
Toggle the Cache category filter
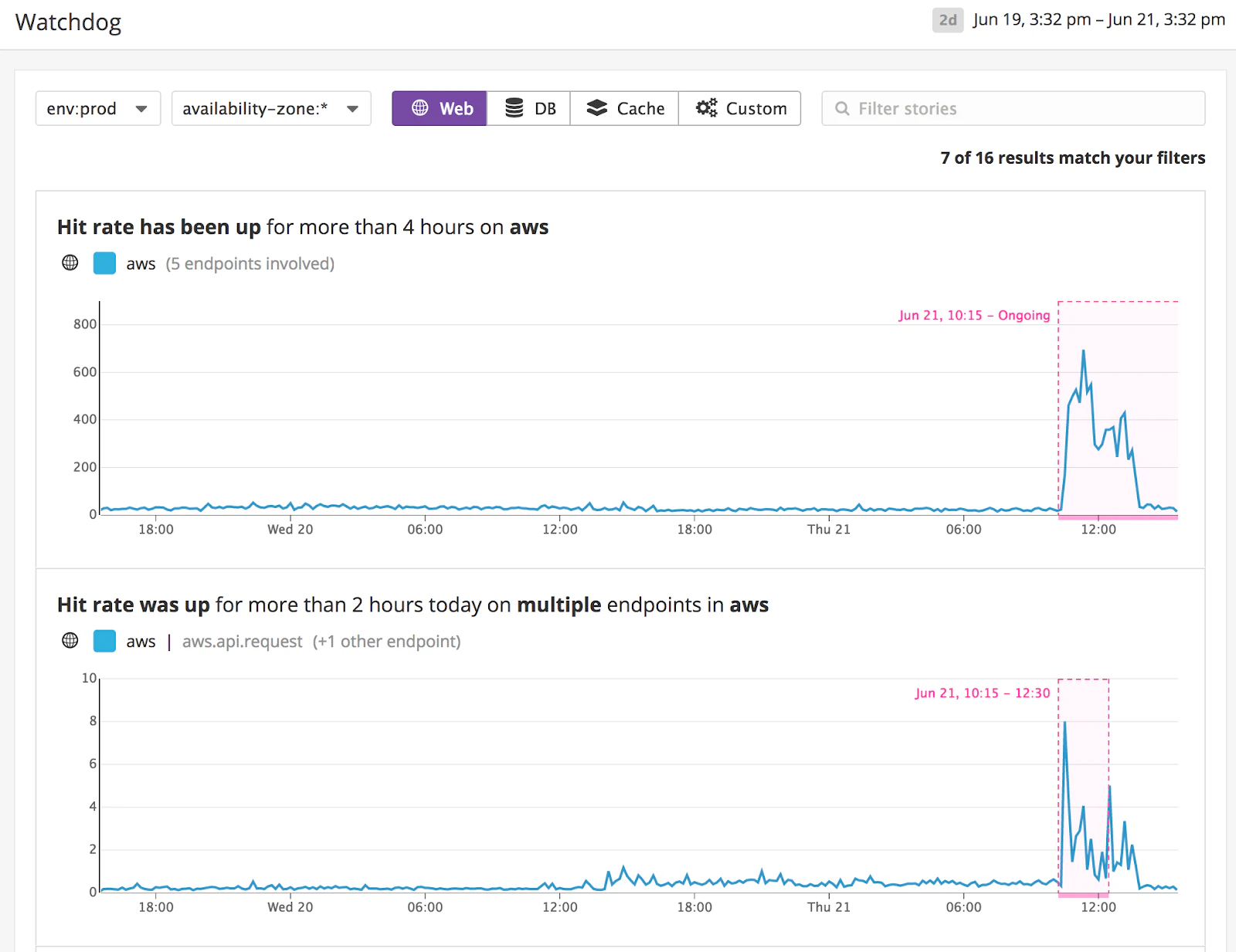(x=624, y=108)
